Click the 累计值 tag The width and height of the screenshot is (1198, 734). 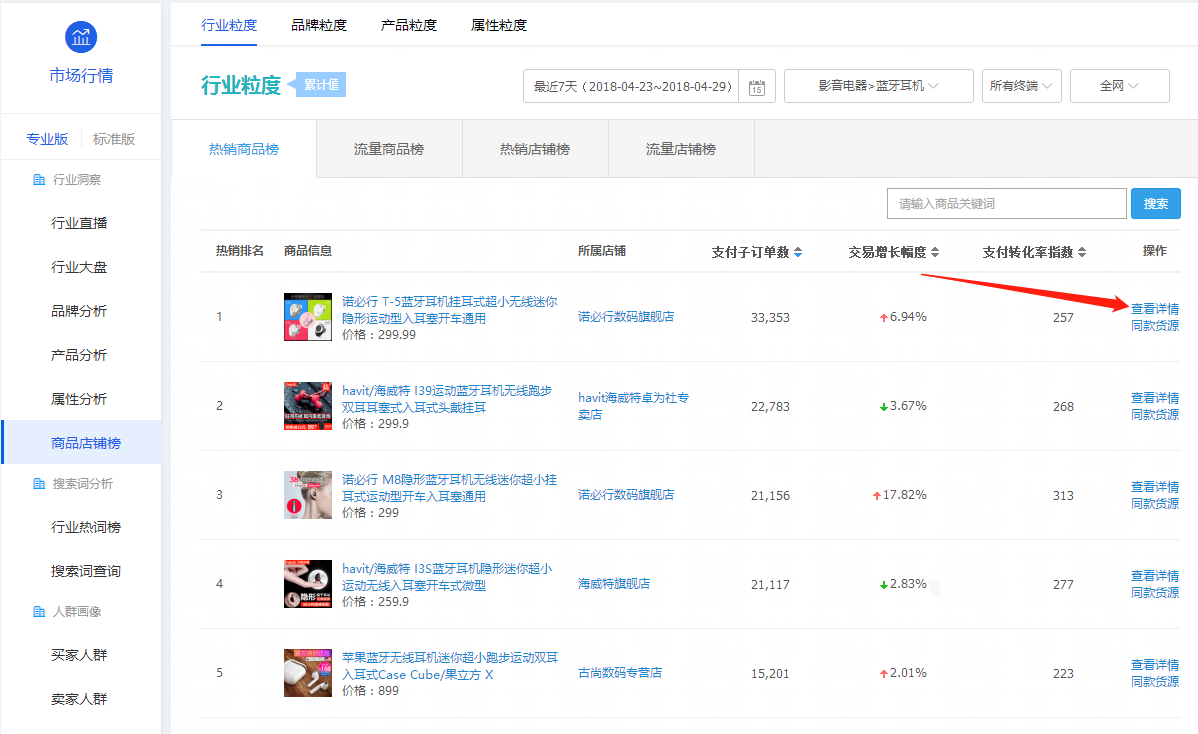pyautogui.click(x=321, y=85)
